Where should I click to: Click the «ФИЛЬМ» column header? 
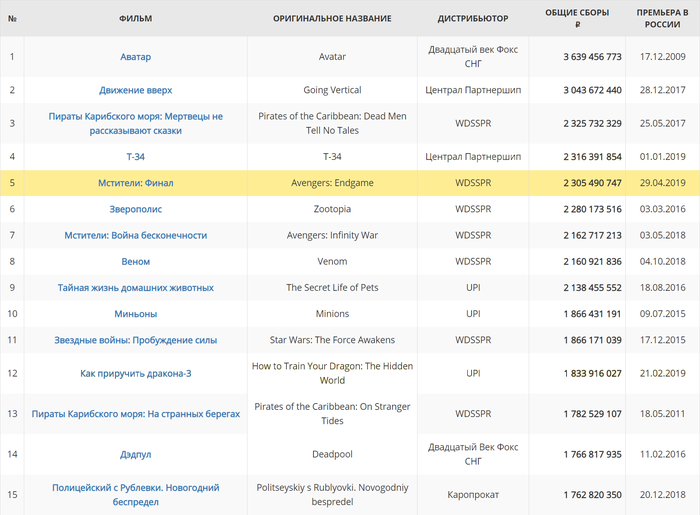point(135,19)
